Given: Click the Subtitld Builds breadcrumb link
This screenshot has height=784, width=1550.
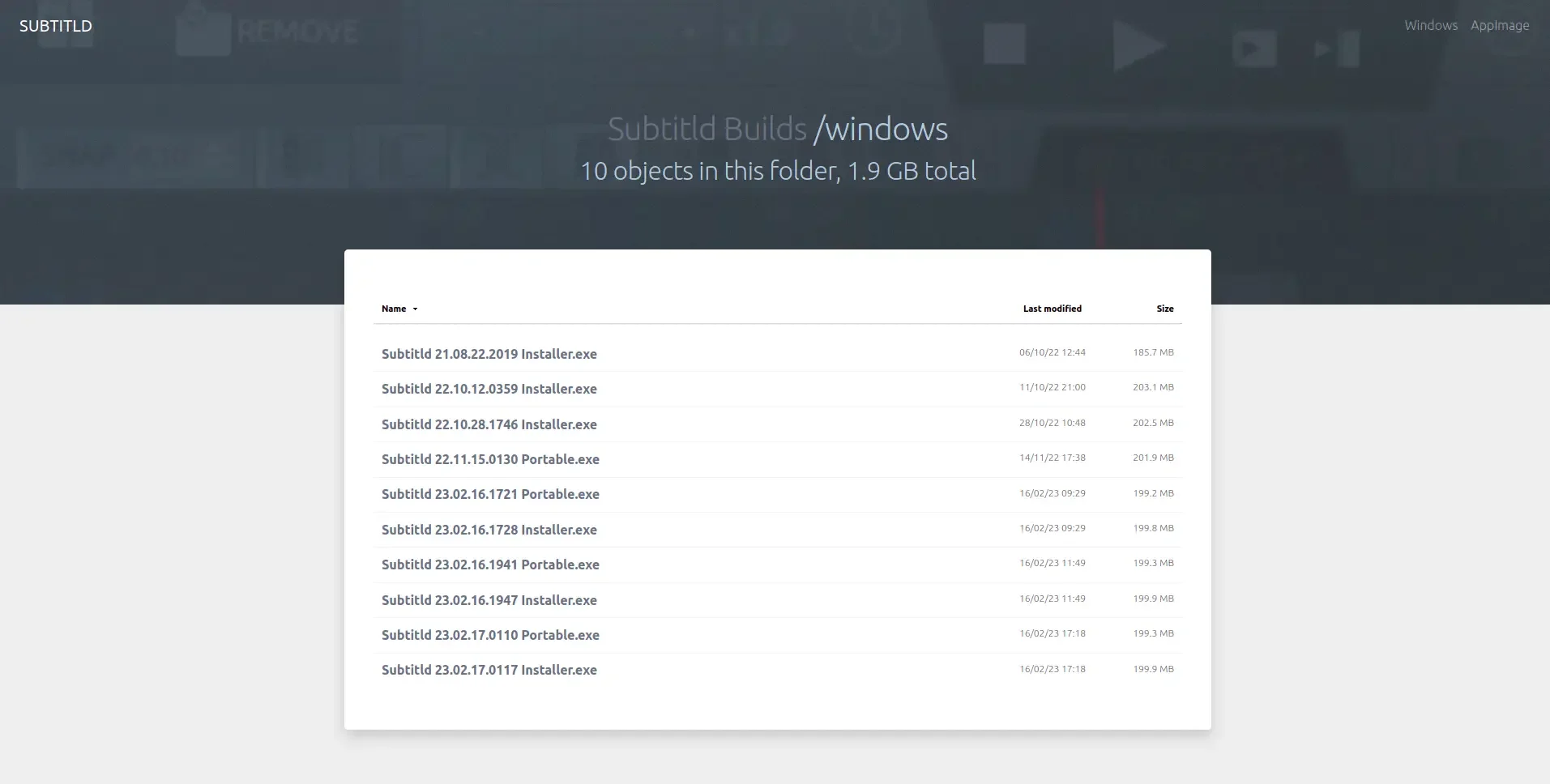Looking at the screenshot, I should point(707,129).
